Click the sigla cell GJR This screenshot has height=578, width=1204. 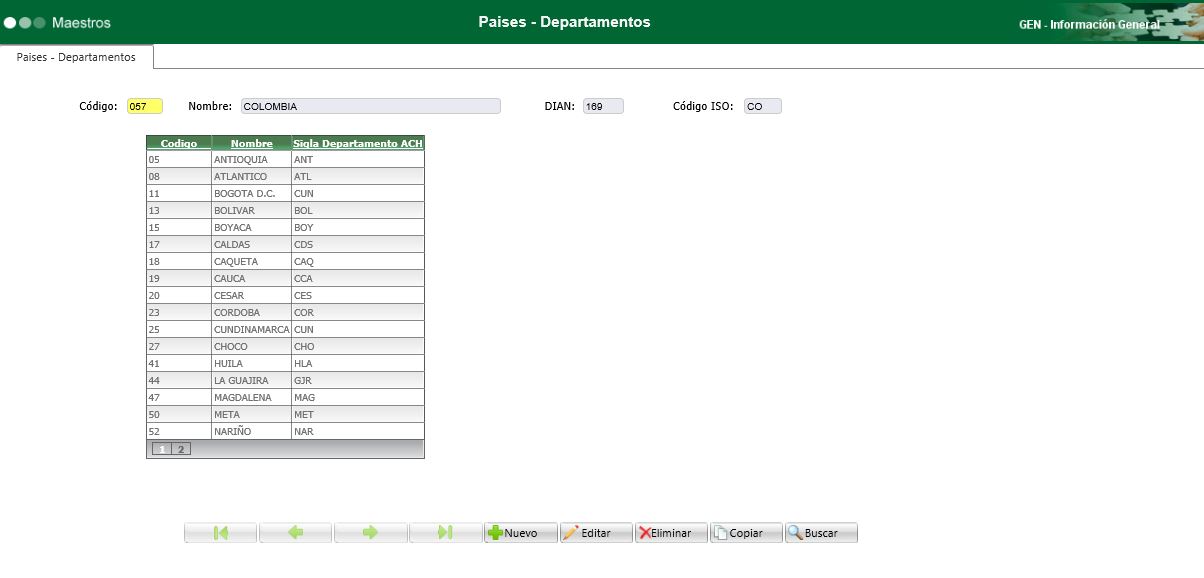click(358, 380)
